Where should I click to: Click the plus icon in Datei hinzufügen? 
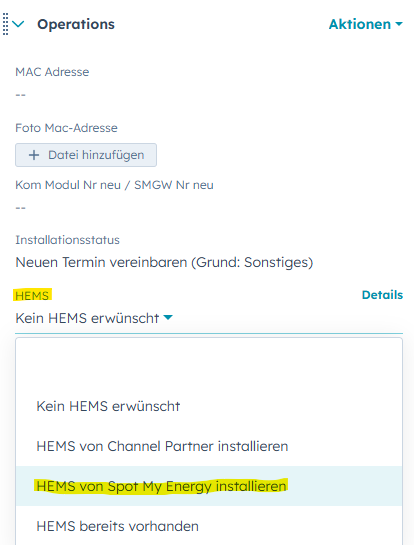point(34,155)
